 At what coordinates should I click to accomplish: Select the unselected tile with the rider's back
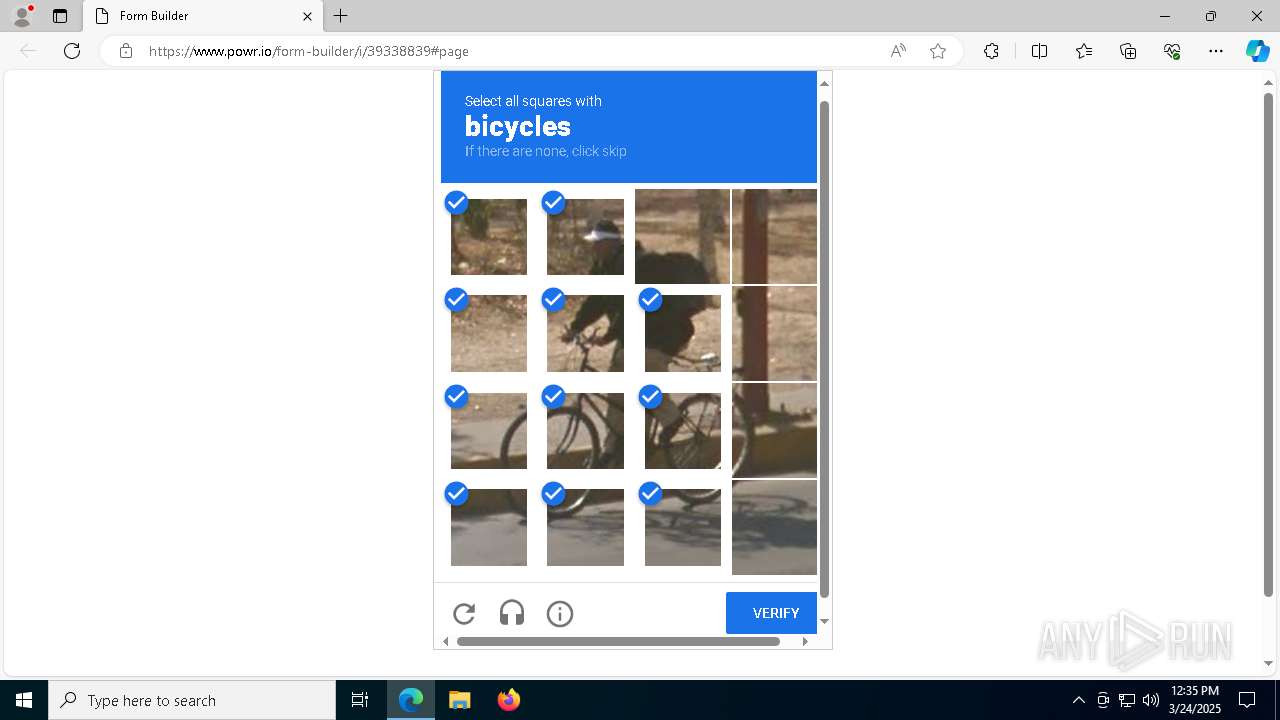682,236
